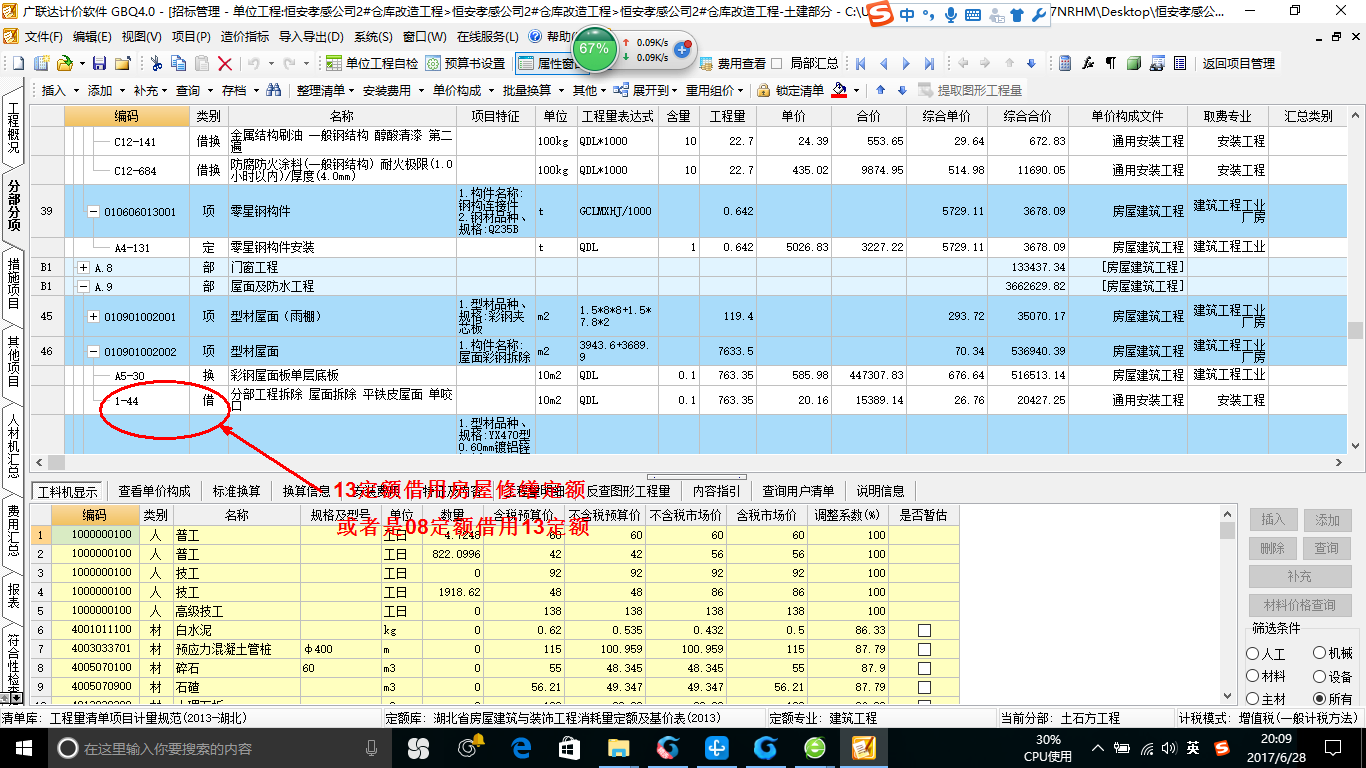
Task: Go to previous record blue arrow
Action: click(x=885, y=63)
